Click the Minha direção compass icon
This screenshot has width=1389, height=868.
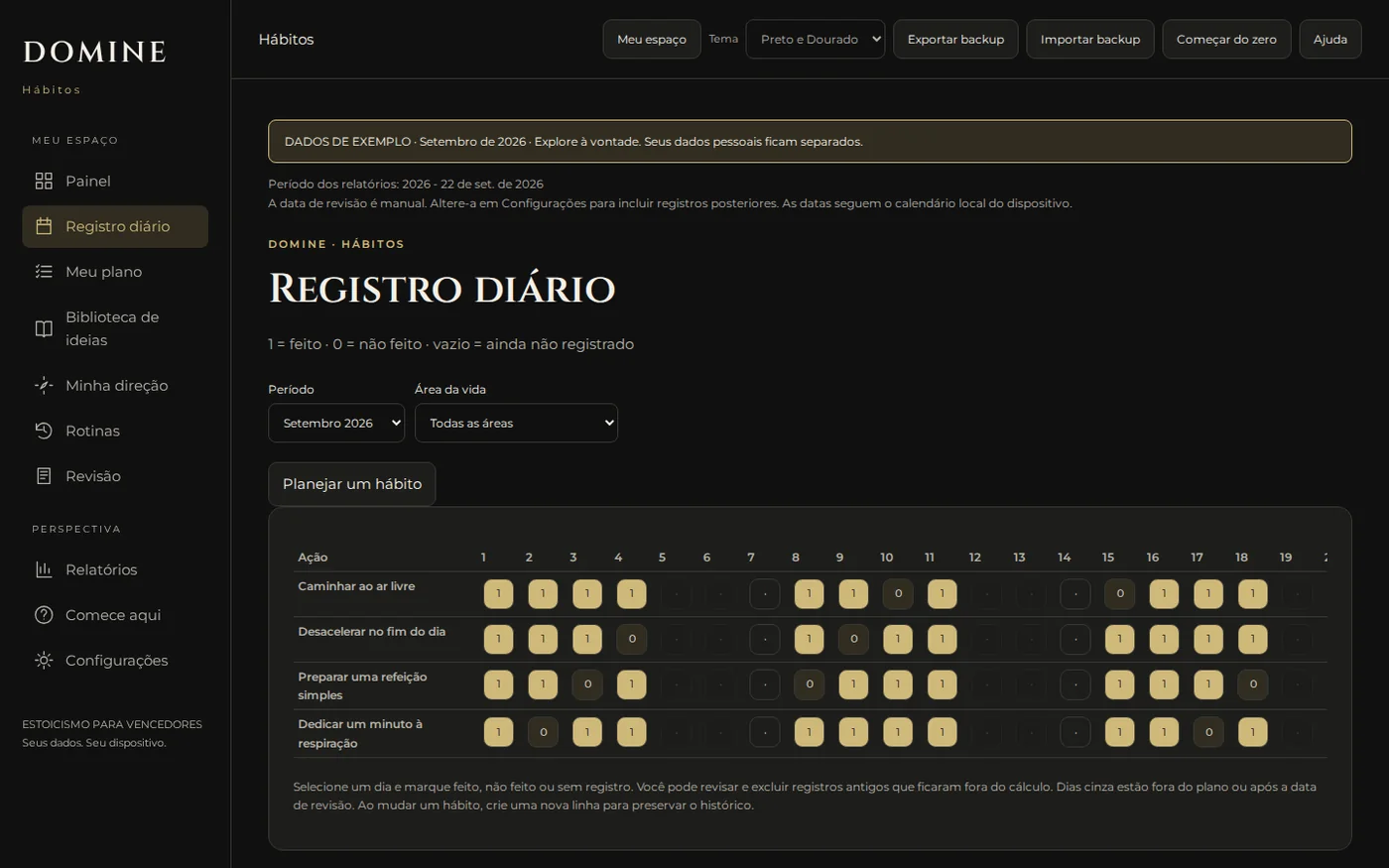44,385
